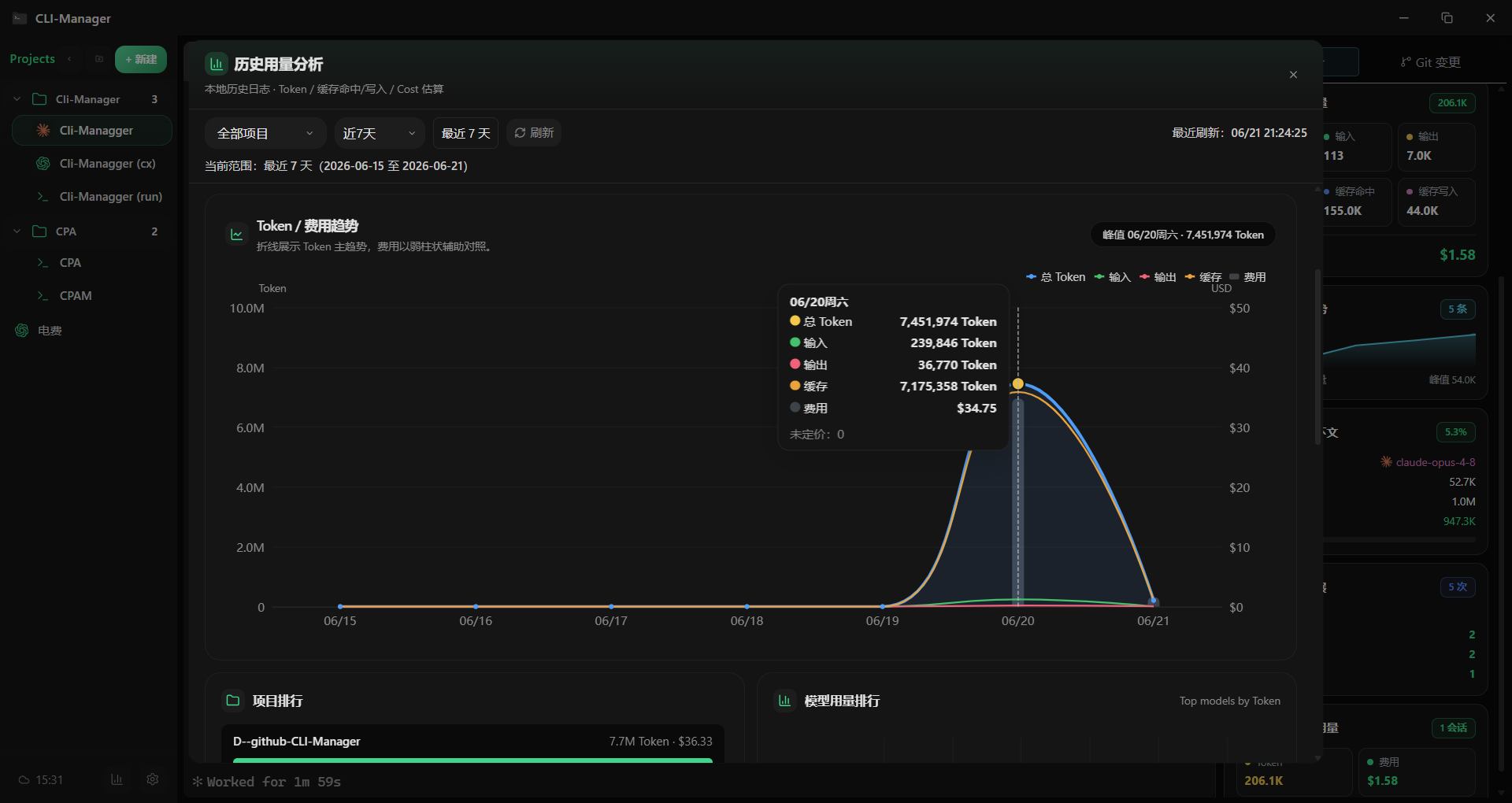Click the 5 条 badge in right panel

click(1458, 309)
